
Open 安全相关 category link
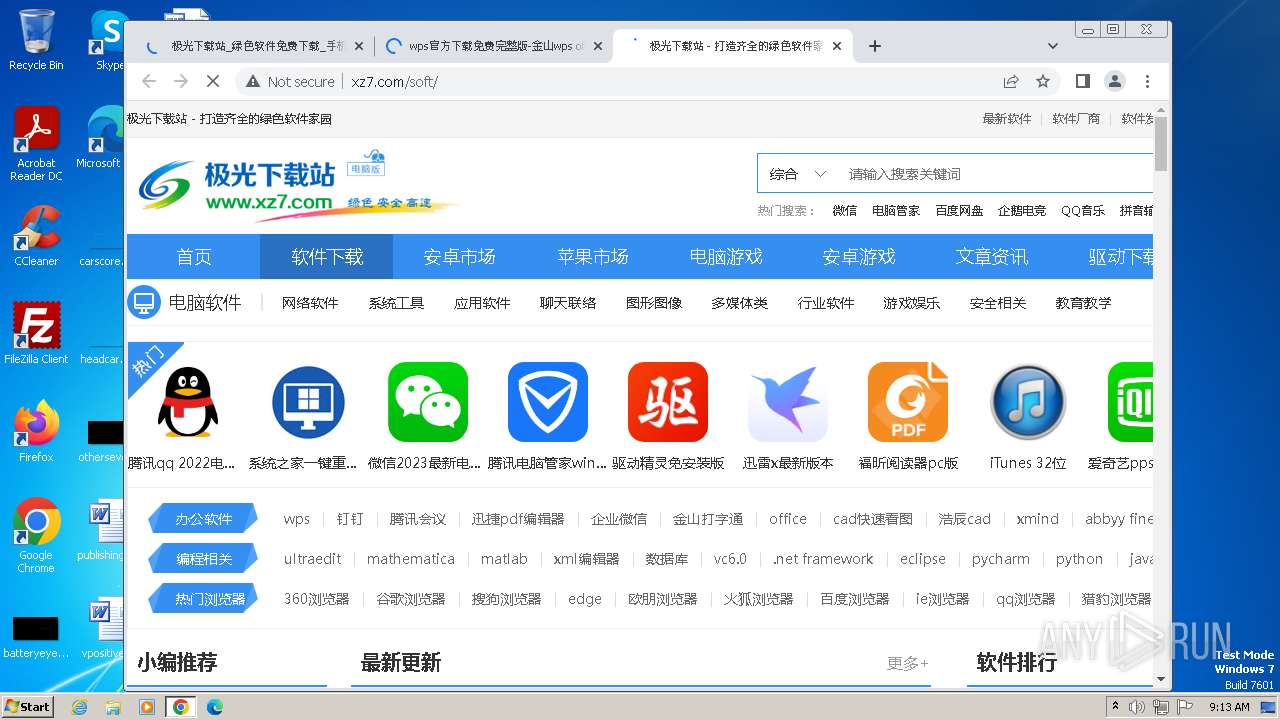[x=998, y=303]
